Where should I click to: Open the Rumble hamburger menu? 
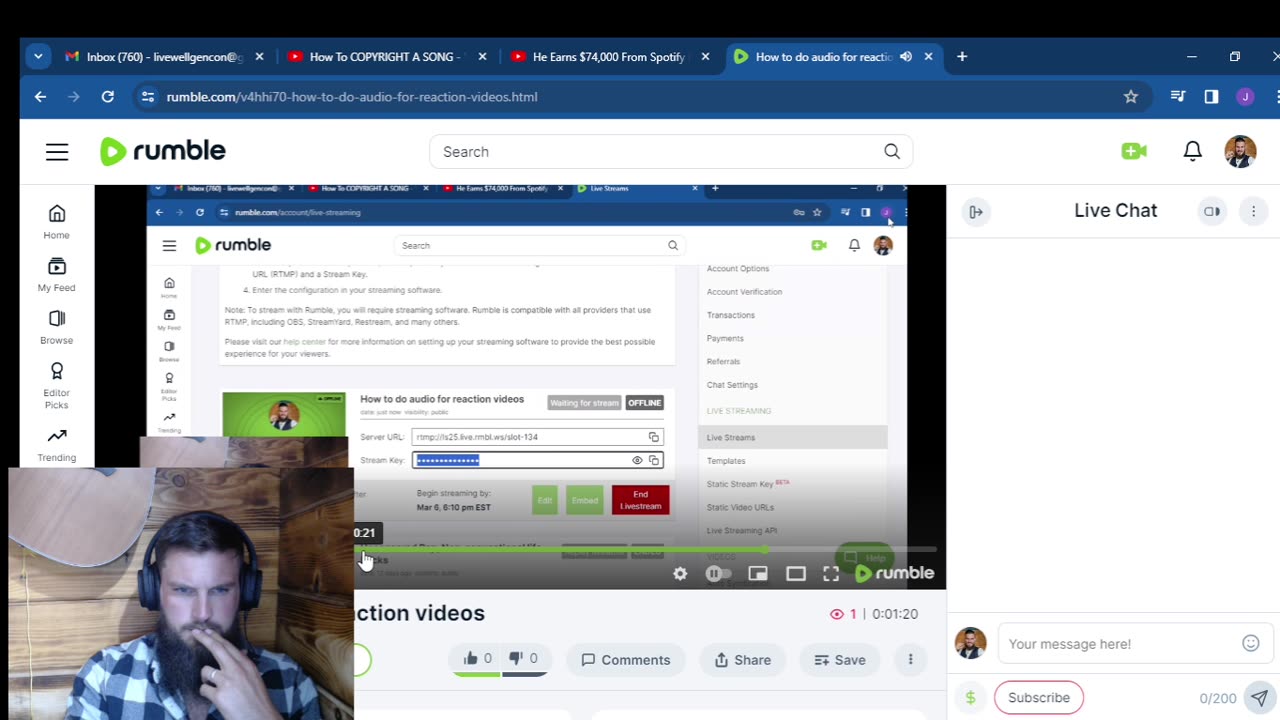pyautogui.click(x=57, y=152)
